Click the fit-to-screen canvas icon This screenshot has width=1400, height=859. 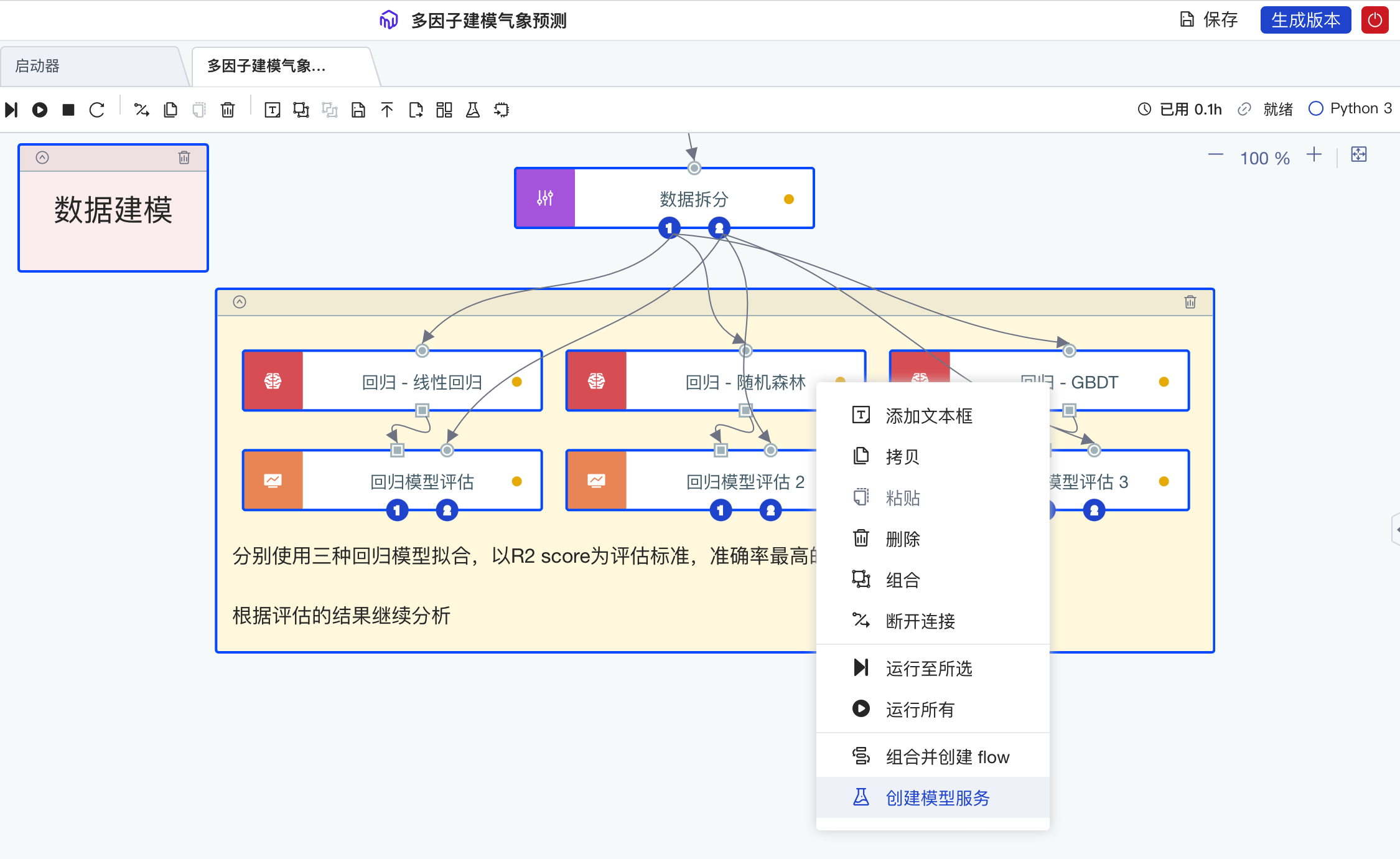(x=1359, y=155)
